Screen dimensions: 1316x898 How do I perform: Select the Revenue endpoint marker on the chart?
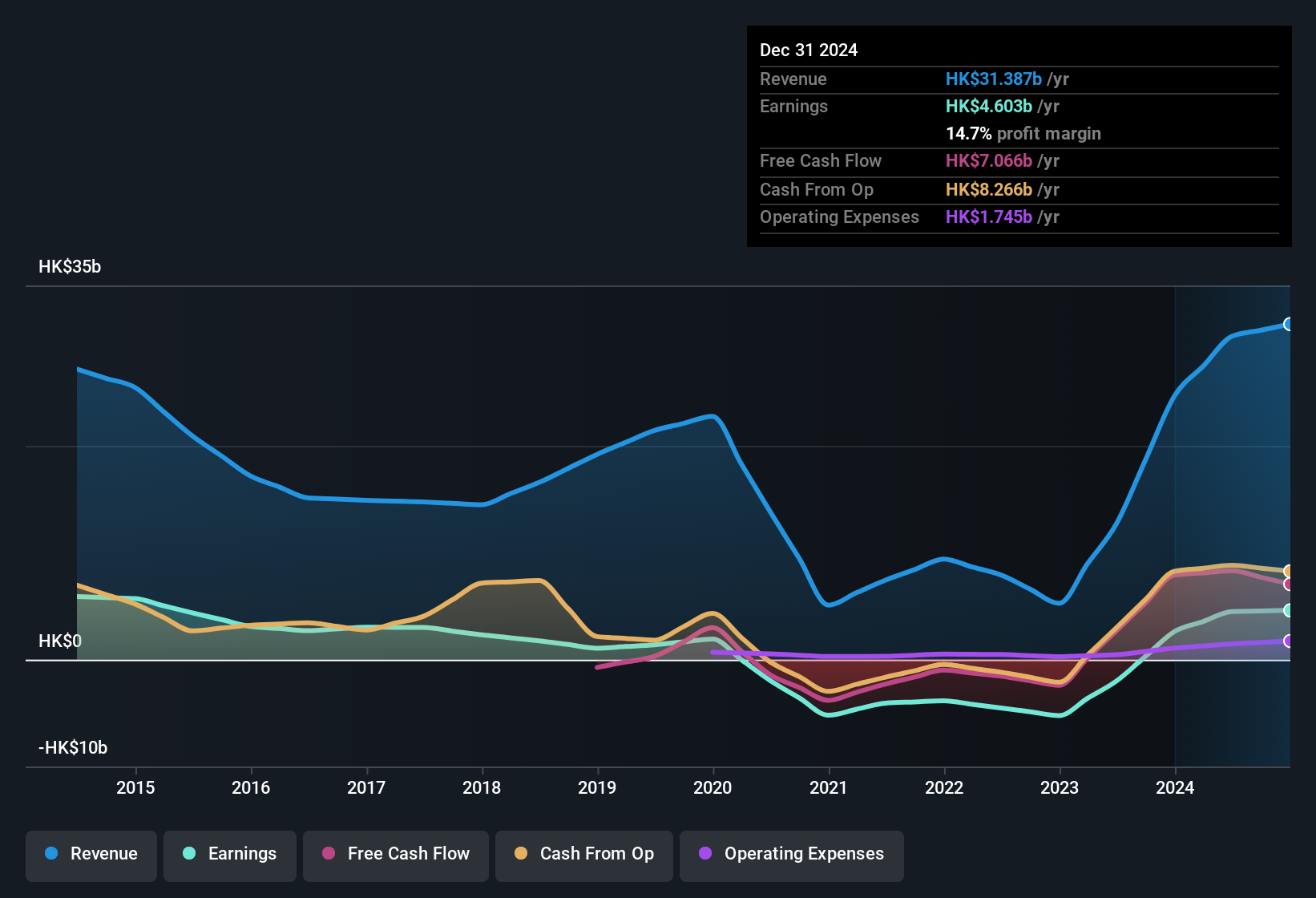pyautogui.click(x=1289, y=324)
